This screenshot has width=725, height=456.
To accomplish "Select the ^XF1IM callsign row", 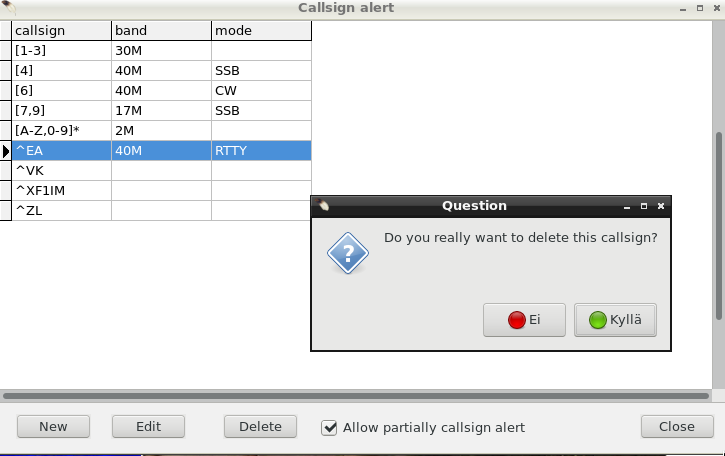I will pyautogui.click(x=161, y=191).
